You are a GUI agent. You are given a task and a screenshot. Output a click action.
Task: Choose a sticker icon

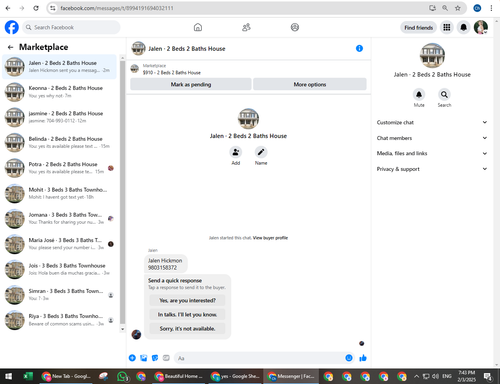(x=155, y=358)
